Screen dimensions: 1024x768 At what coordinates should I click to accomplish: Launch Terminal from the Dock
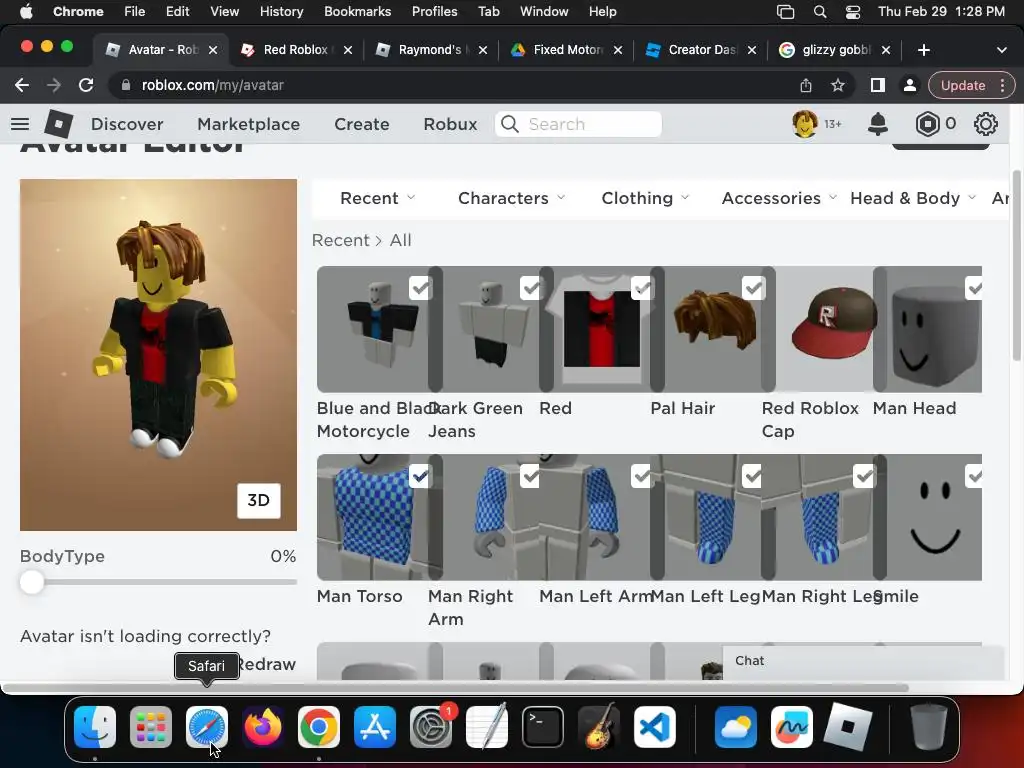coord(543,727)
